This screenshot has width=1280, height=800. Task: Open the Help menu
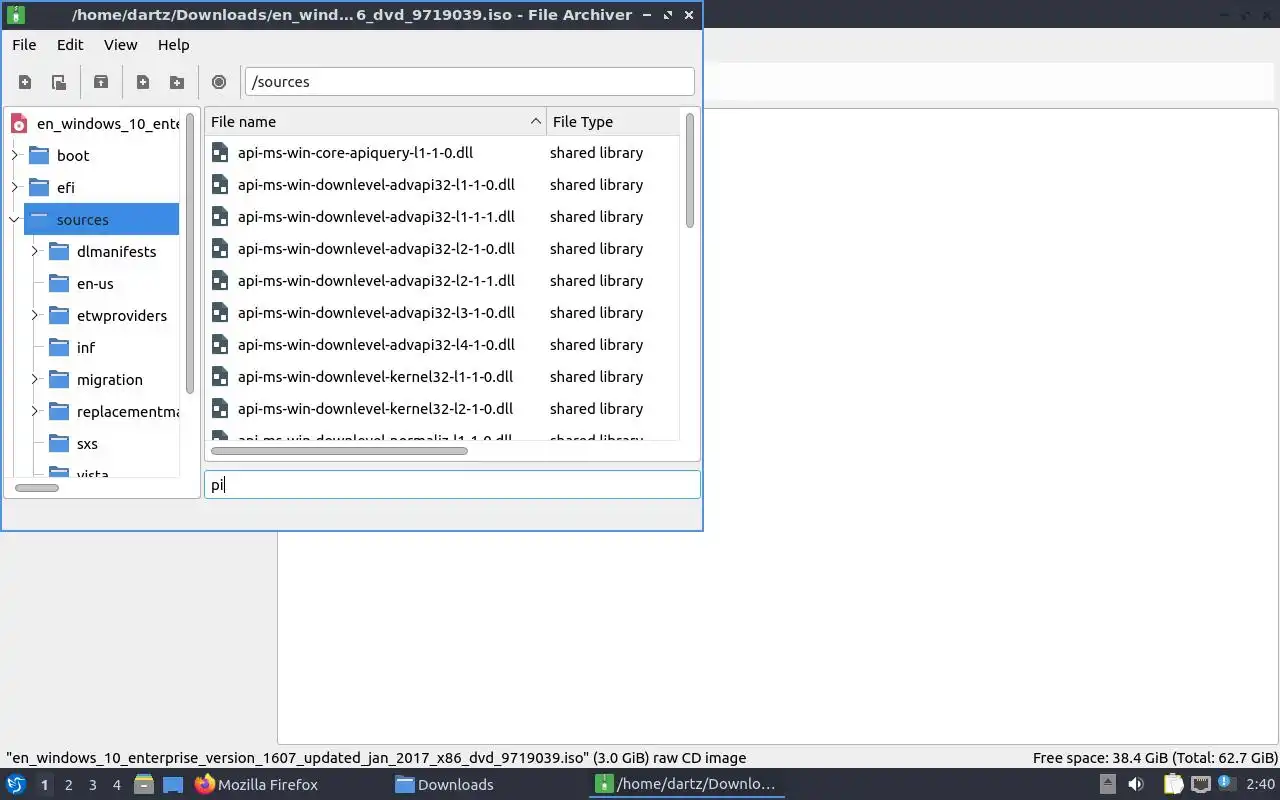173,45
